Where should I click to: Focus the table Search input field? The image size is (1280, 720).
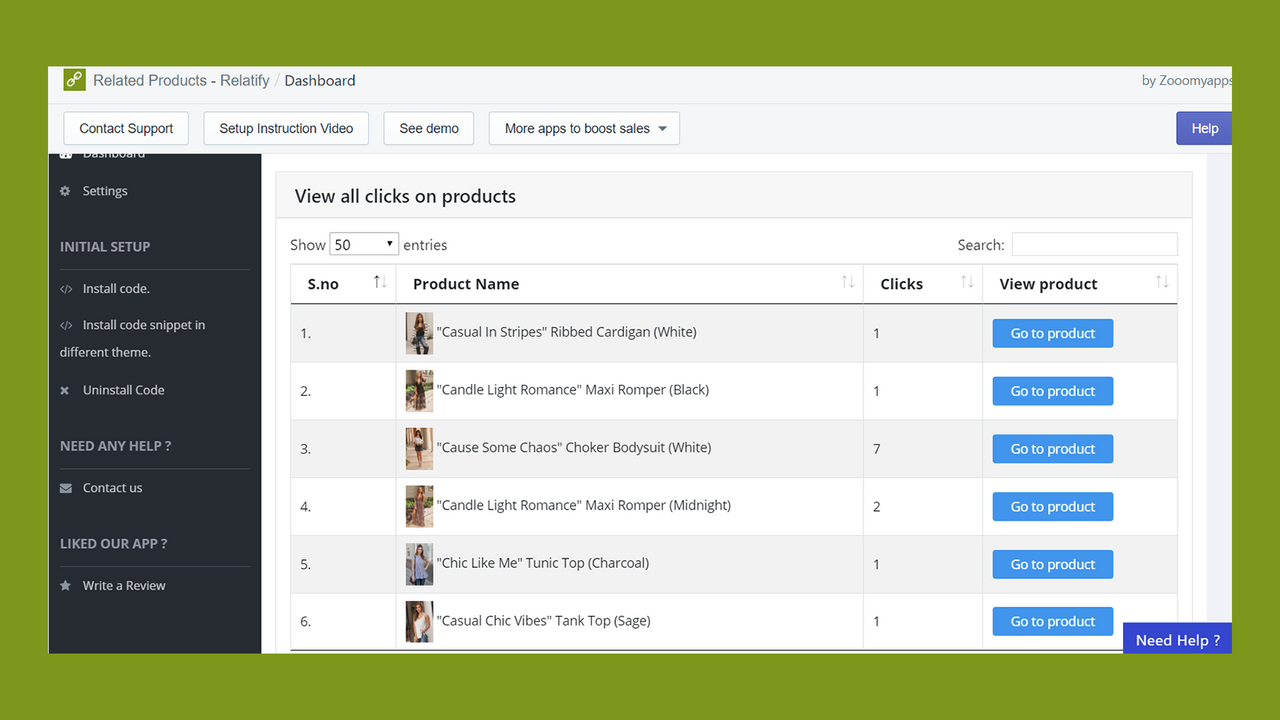[x=1094, y=244]
